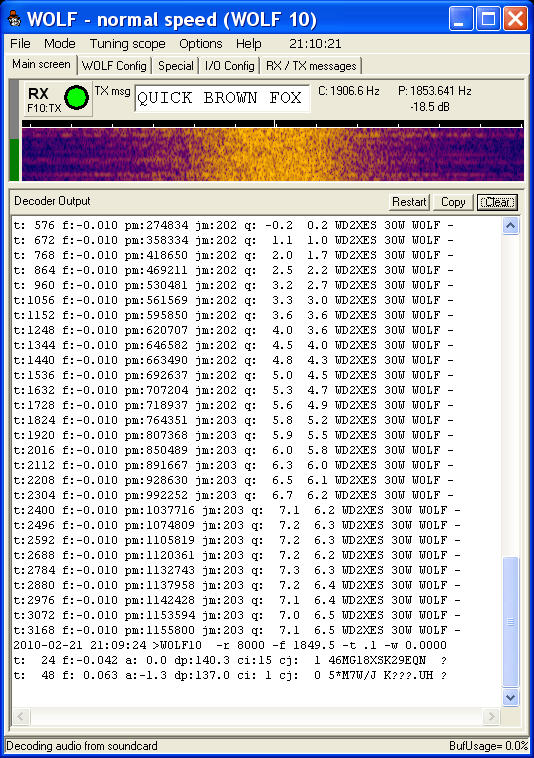Image resolution: width=534 pixels, height=758 pixels.
Task: Switch to the Special tab
Action: tap(175, 66)
